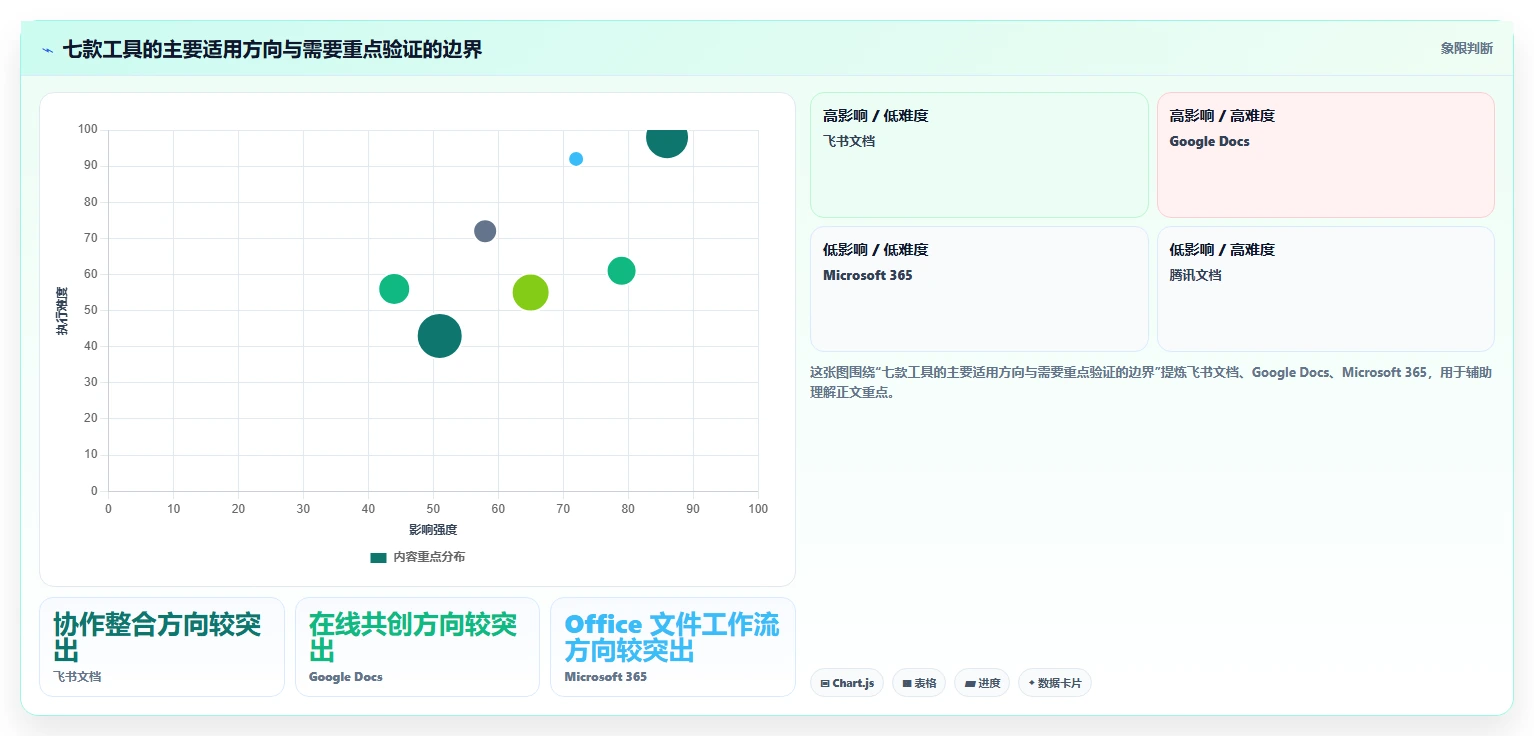Click the 协作整合方向较突出 card headline

[157, 638]
